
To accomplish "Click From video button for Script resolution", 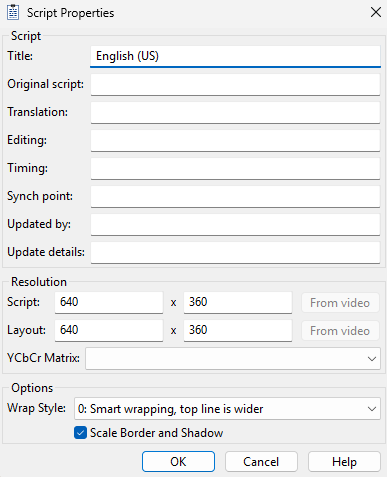I will [340, 303].
